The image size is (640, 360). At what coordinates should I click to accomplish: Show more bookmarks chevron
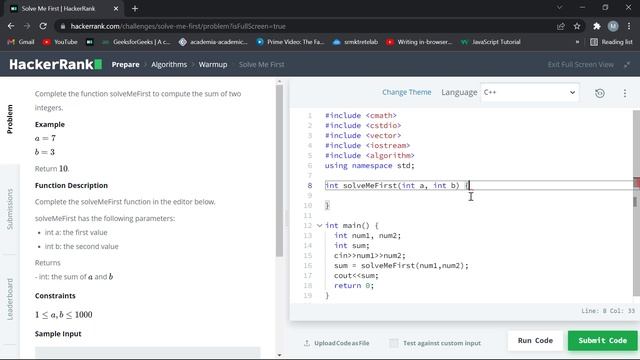coord(577,42)
